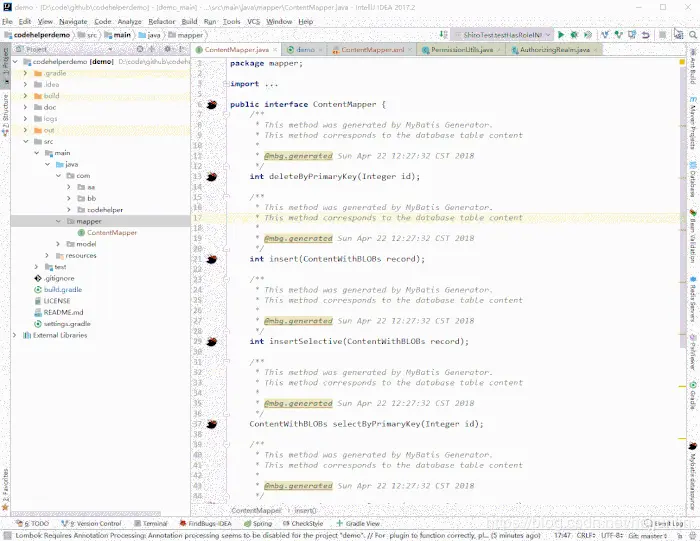Open the VCS menu
The height and width of the screenshot is (541, 700).
254,21
